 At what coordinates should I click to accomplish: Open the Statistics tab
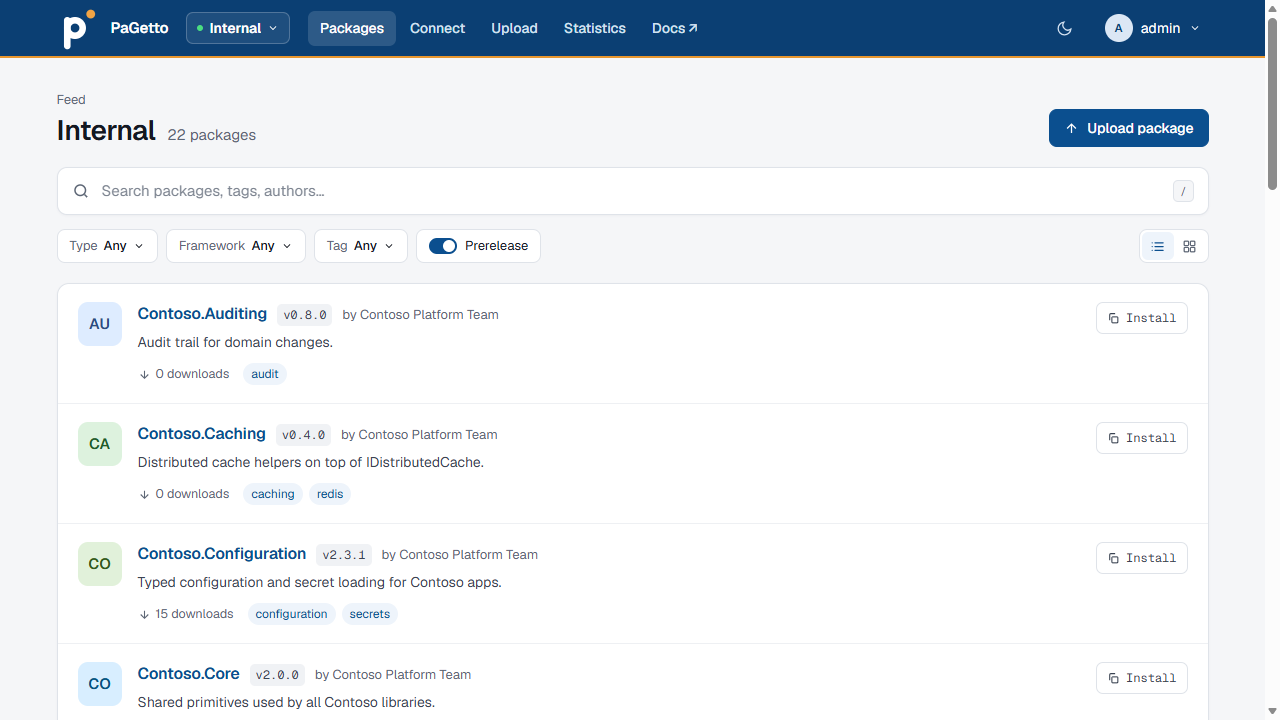[x=594, y=28]
